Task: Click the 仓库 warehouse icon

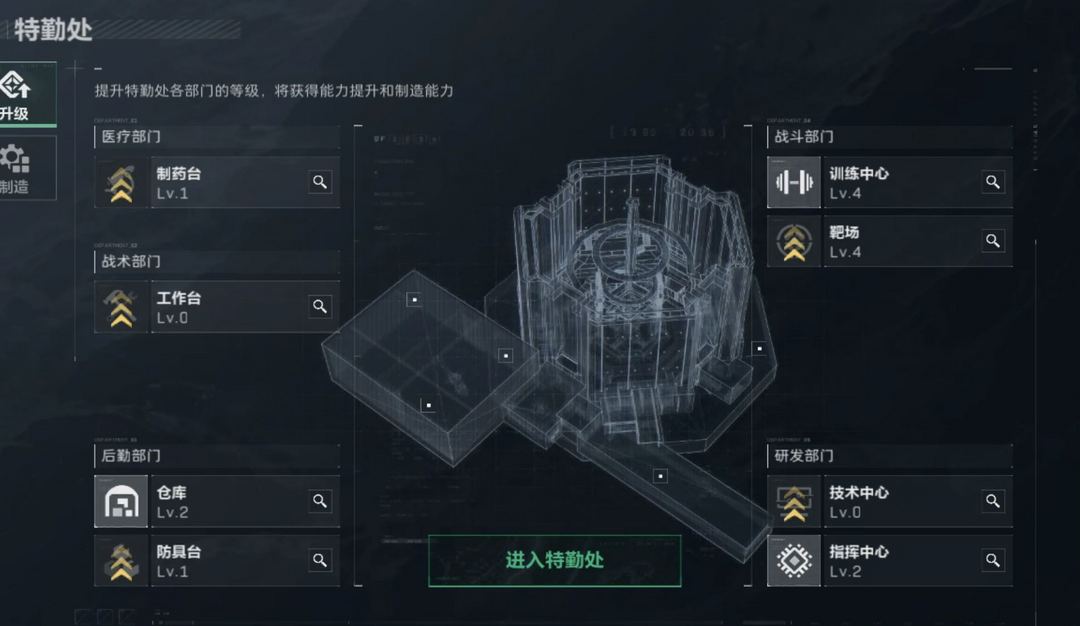Action: click(121, 501)
